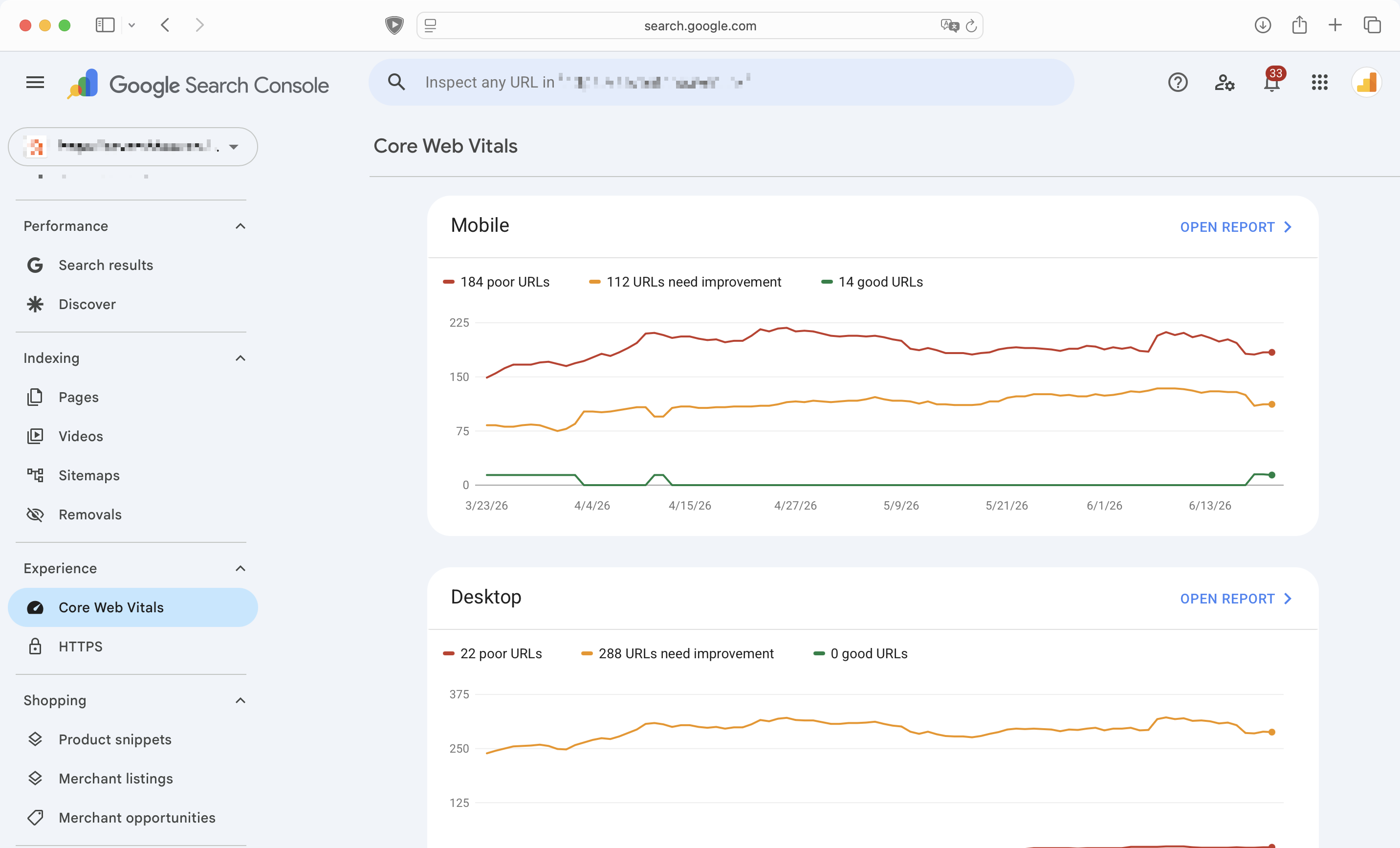Viewport: 1400px width, 848px height.
Task: Reload the page in Safari
Action: coord(972,25)
